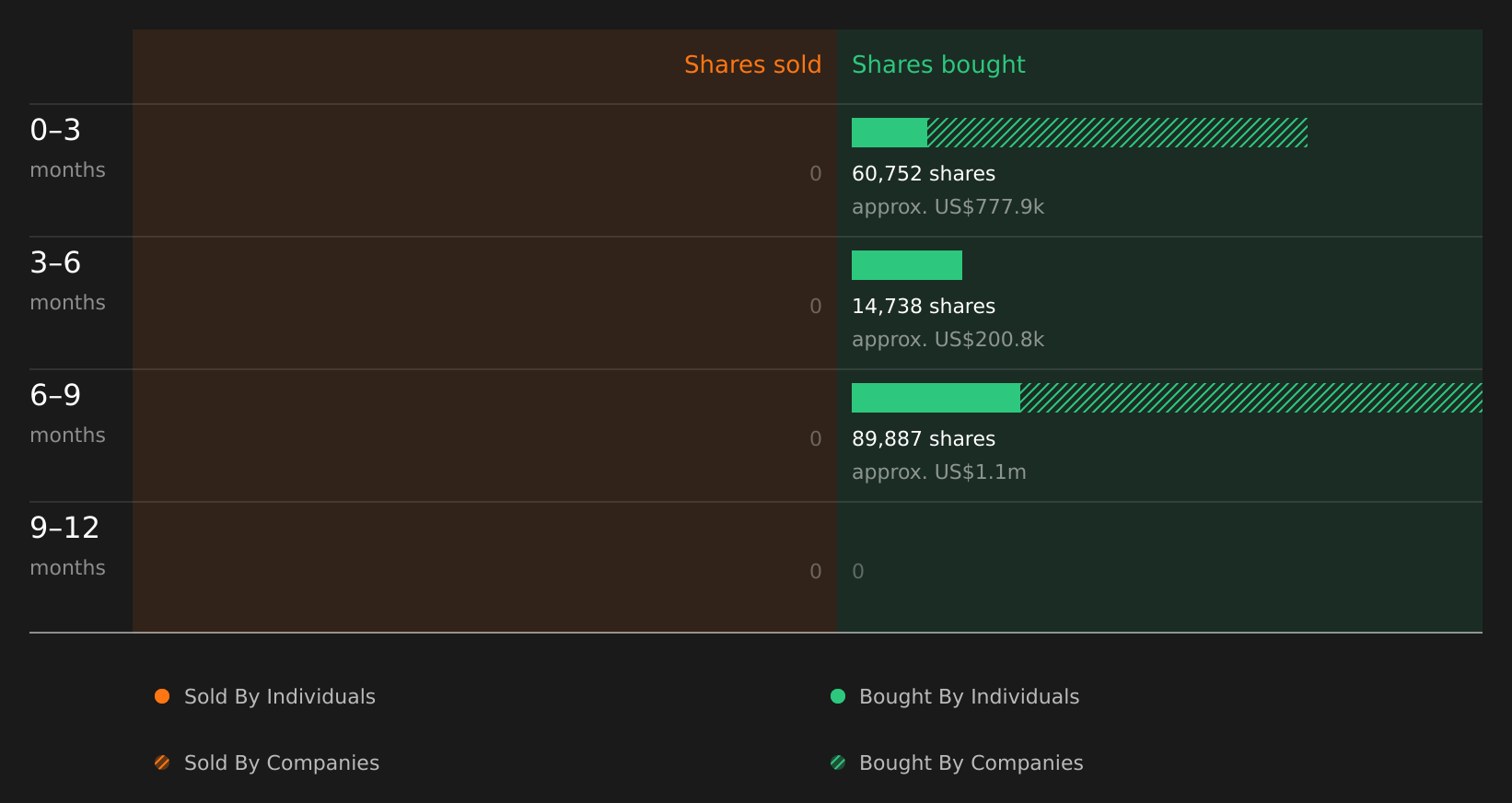This screenshot has width=1512, height=803.
Task: Click the hatched Sold By Companies legend icon
Action: pos(162,762)
